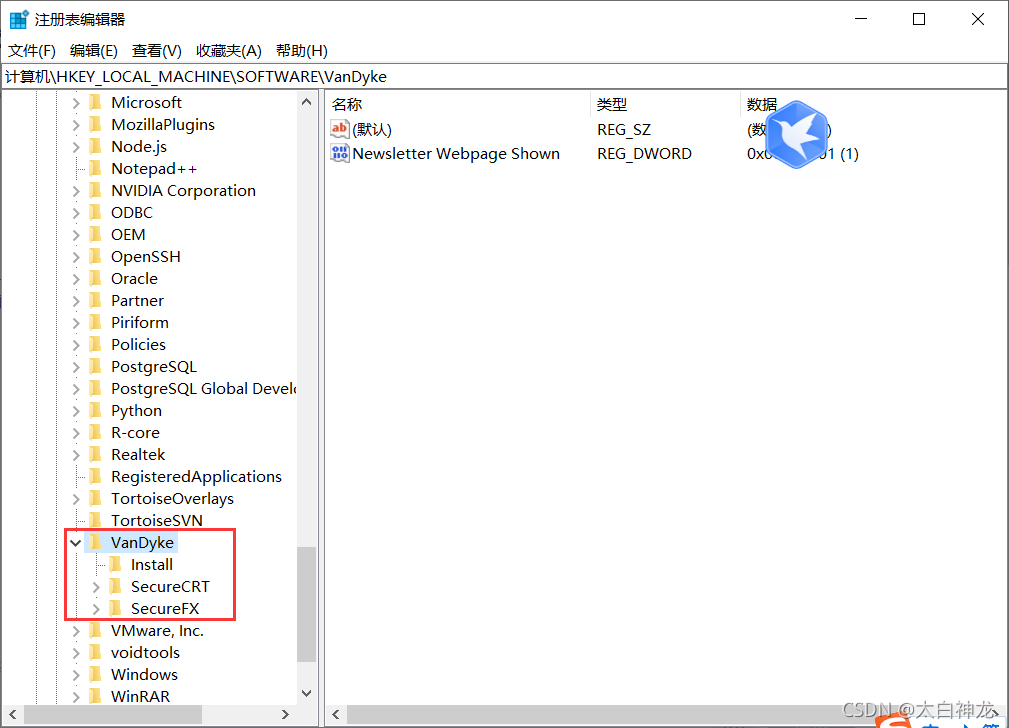The height and width of the screenshot is (728, 1009).
Task: Click the TortoiseOverlays folder icon
Action: [96, 499]
